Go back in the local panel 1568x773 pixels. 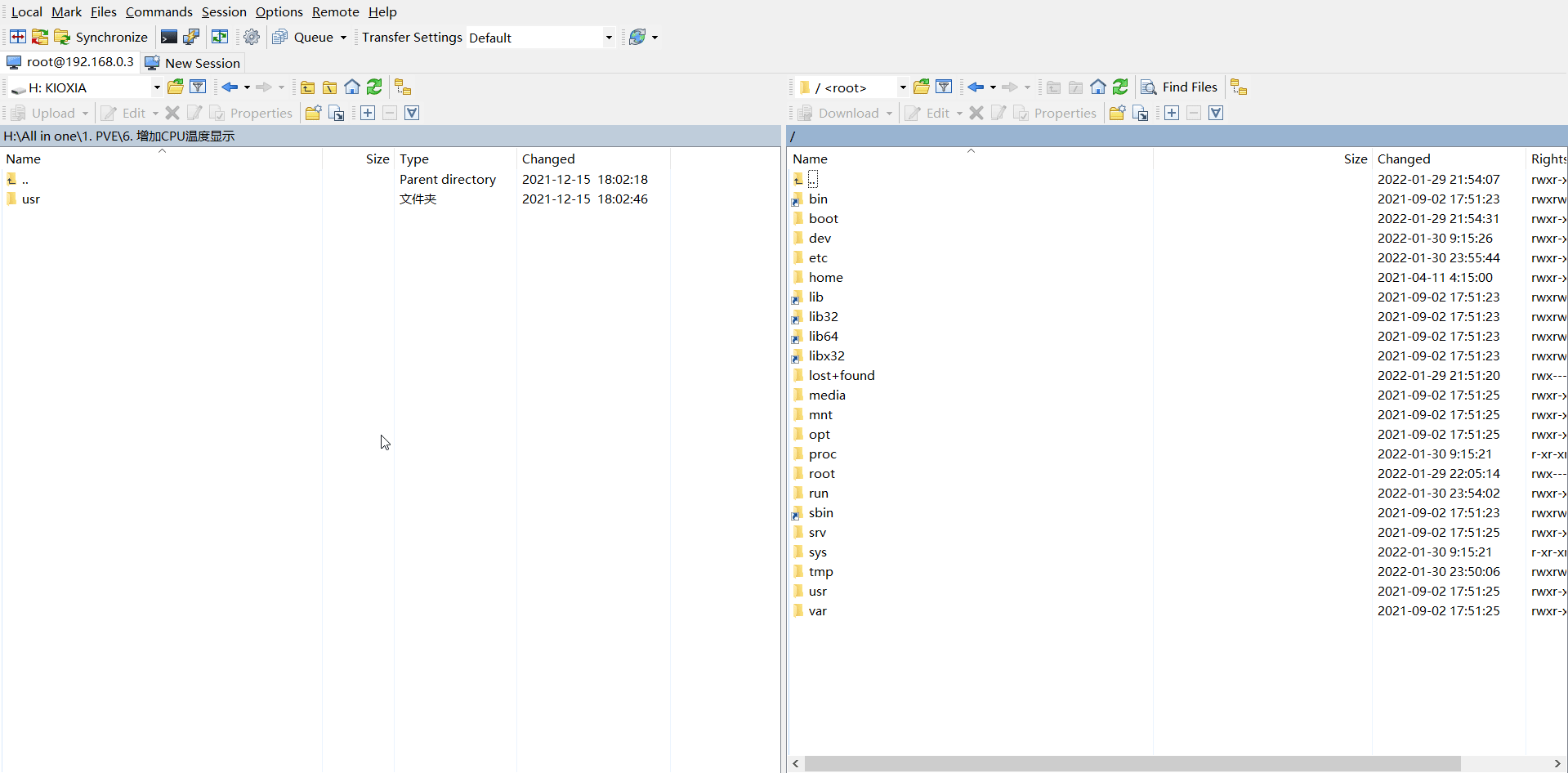click(x=230, y=87)
